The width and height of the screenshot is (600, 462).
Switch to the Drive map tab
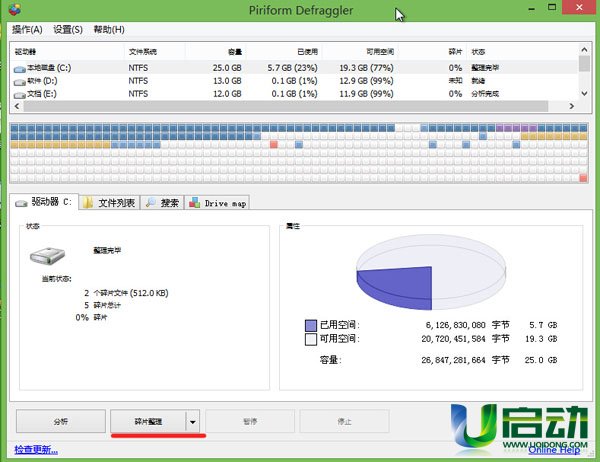pos(217,203)
